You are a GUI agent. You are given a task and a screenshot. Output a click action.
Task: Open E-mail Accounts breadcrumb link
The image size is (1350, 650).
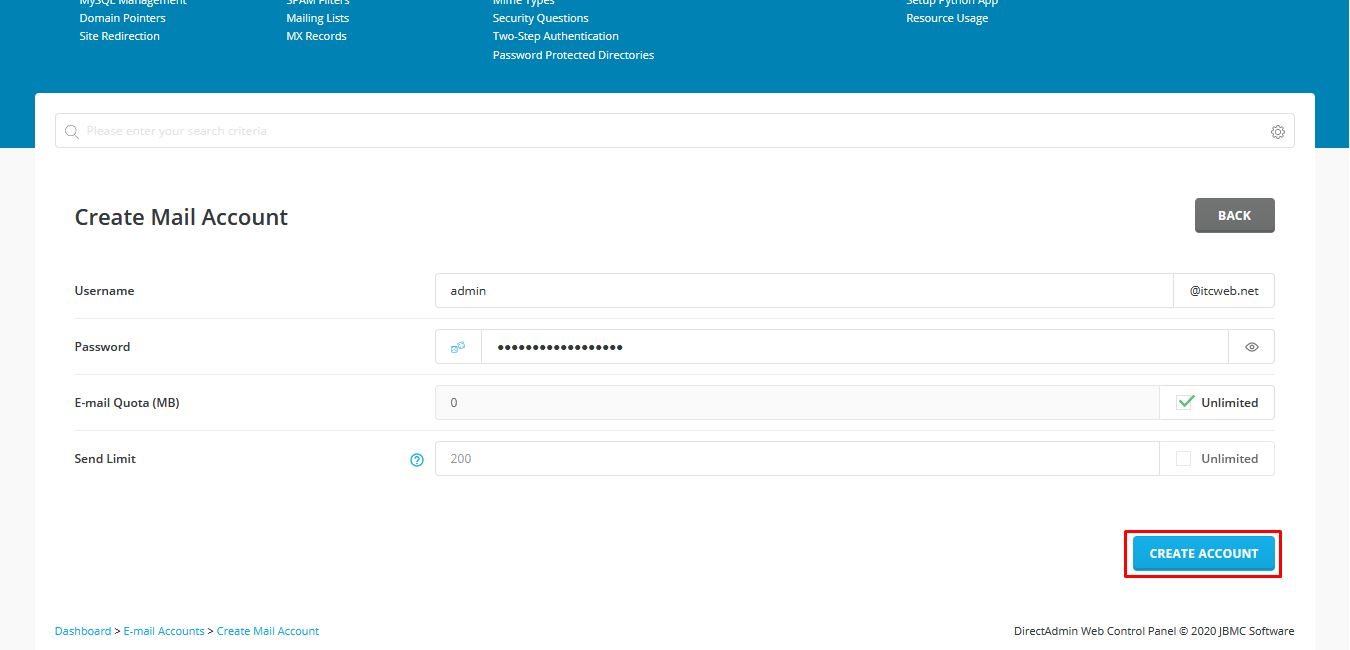(x=163, y=630)
